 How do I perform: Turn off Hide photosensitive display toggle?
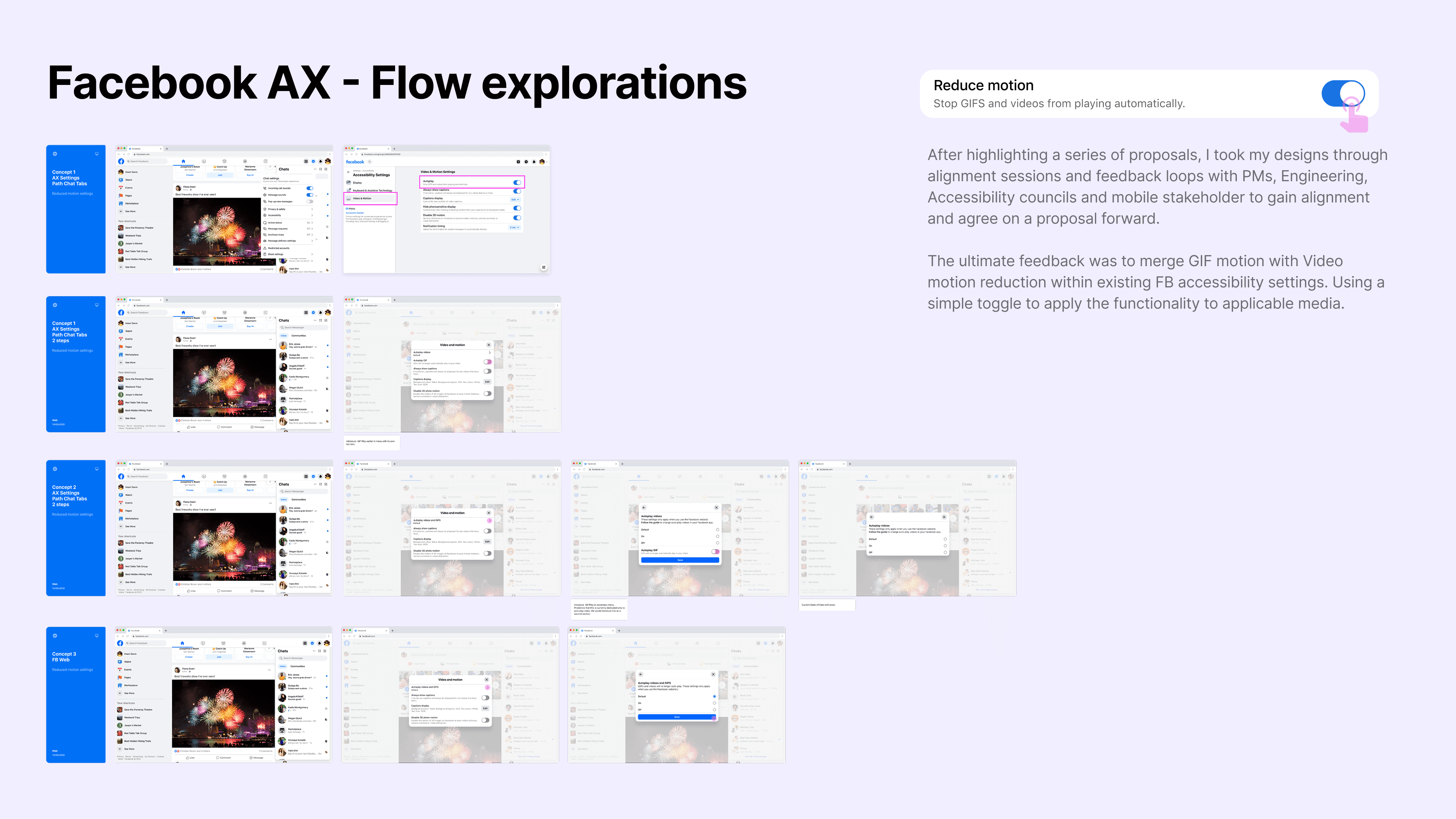pyautogui.click(x=517, y=208)
